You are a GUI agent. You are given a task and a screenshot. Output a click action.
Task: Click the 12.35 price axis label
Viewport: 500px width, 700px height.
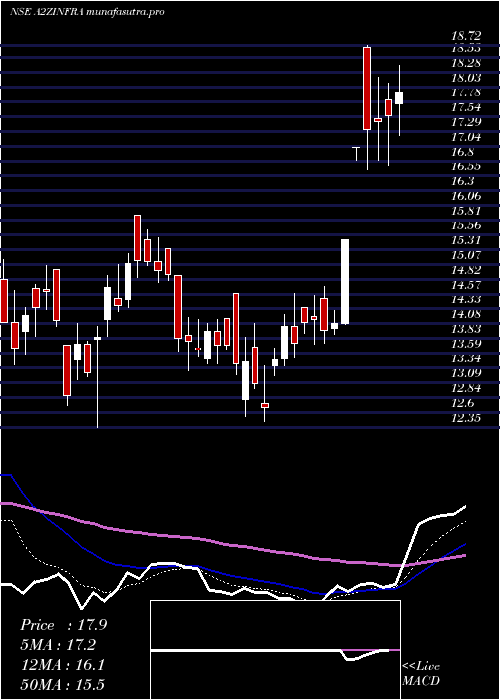point(466,418)
